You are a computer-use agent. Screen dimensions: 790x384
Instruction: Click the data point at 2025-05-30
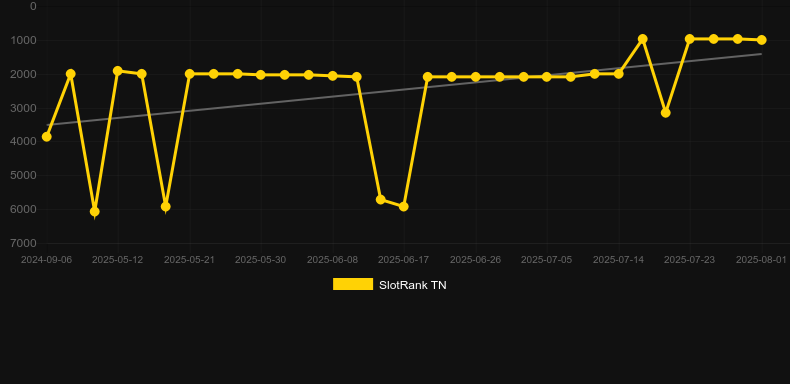261,75
